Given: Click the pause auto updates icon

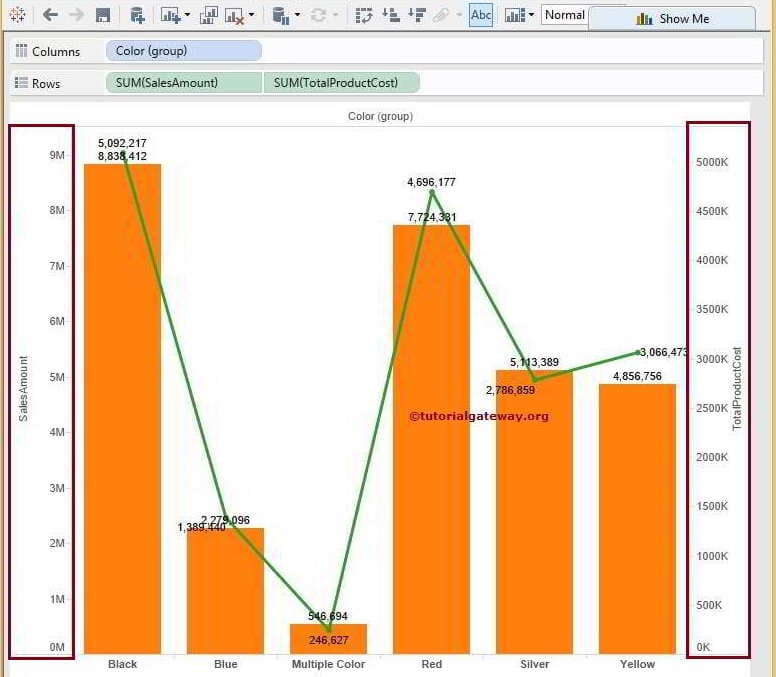Looking at the screenshot, I should coord(281,16).
